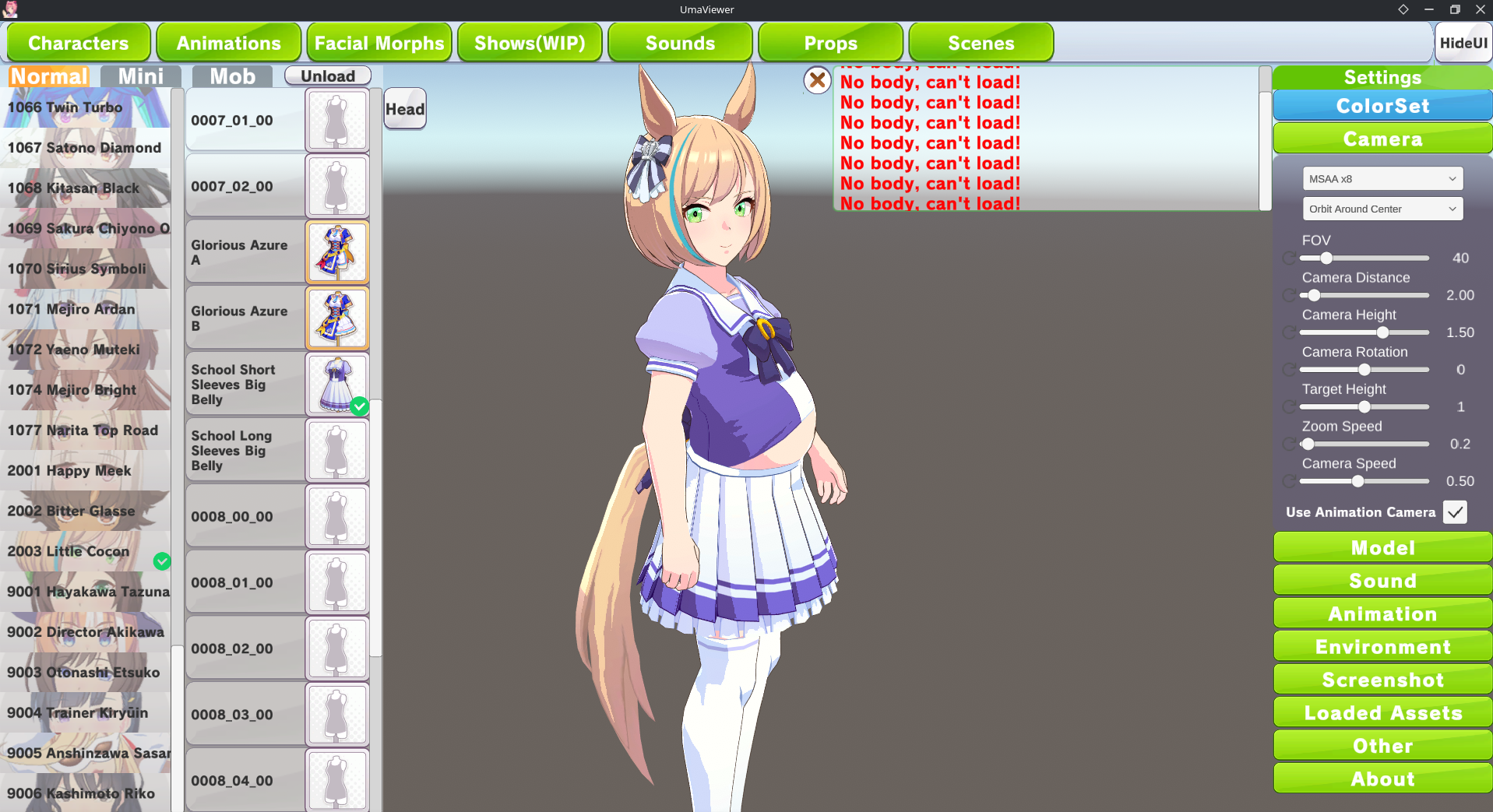Image resolution: width=1493 pixels, height=812 pixels.
Task: Select the 0008_03_00 costume thumbnail
Action: 336,715
